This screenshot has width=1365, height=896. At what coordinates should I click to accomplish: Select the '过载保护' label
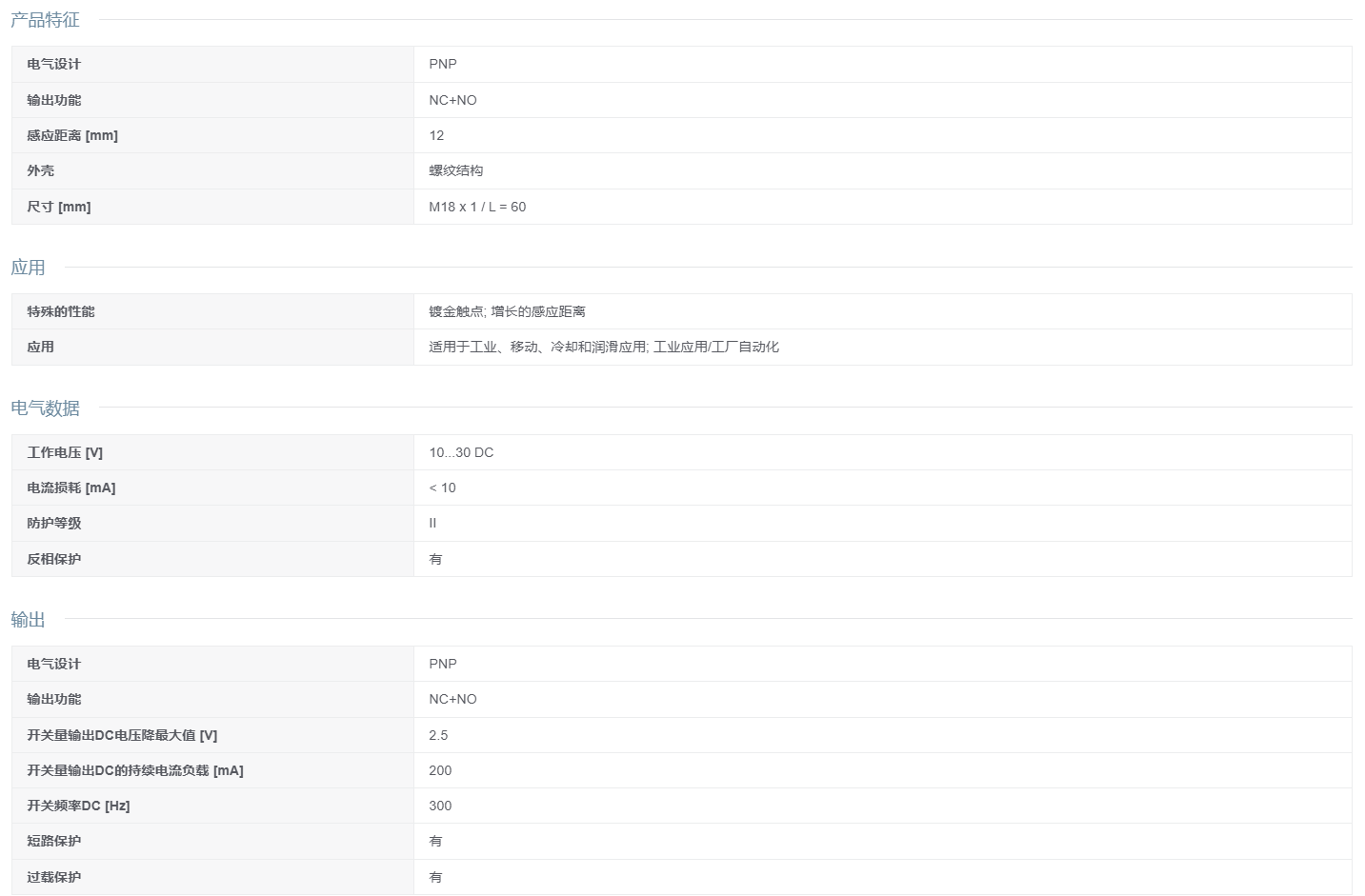click(x=54, y=877)
